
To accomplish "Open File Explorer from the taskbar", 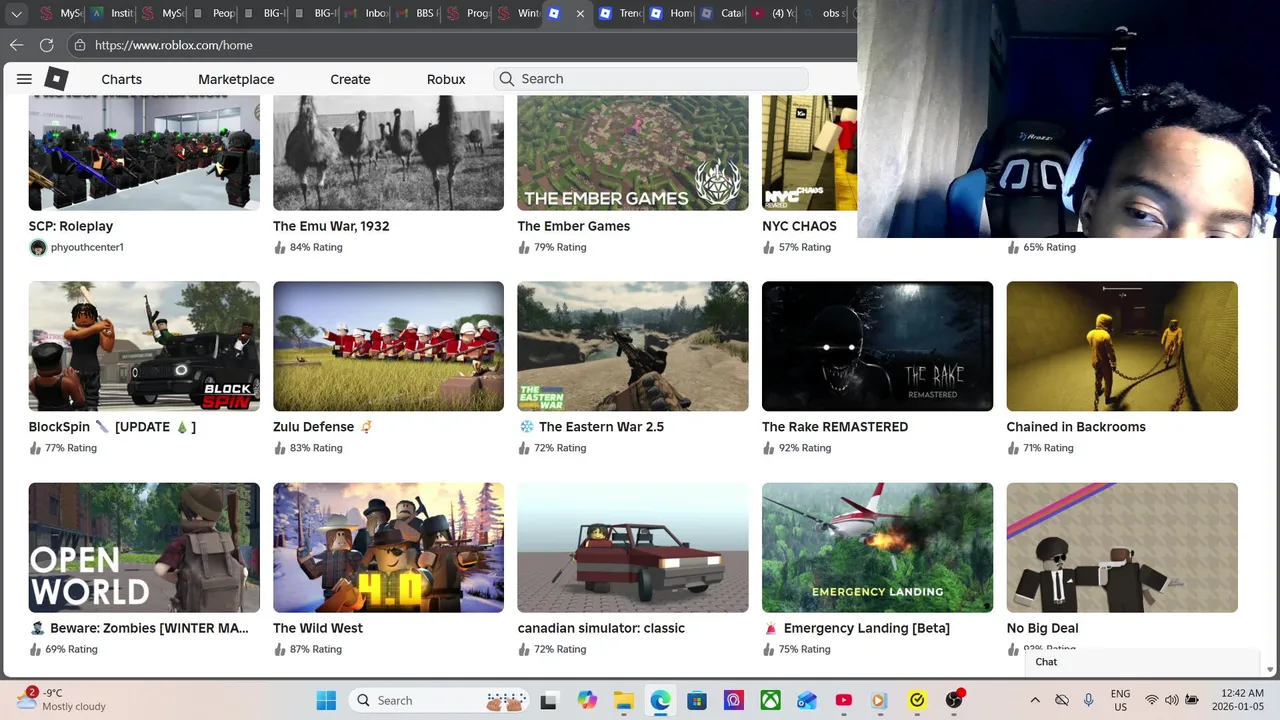I will point(623,701).
